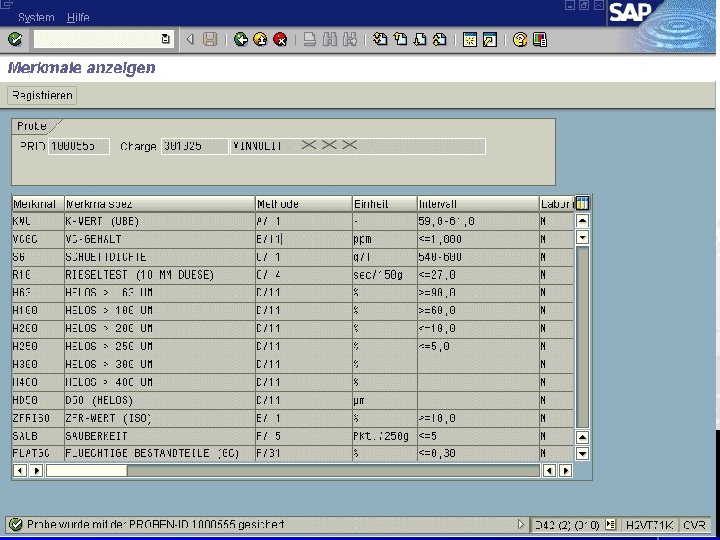Click the PRID field 1000555
The height and width of the screenshot is (540, 720).
click(x=79, y=146)
